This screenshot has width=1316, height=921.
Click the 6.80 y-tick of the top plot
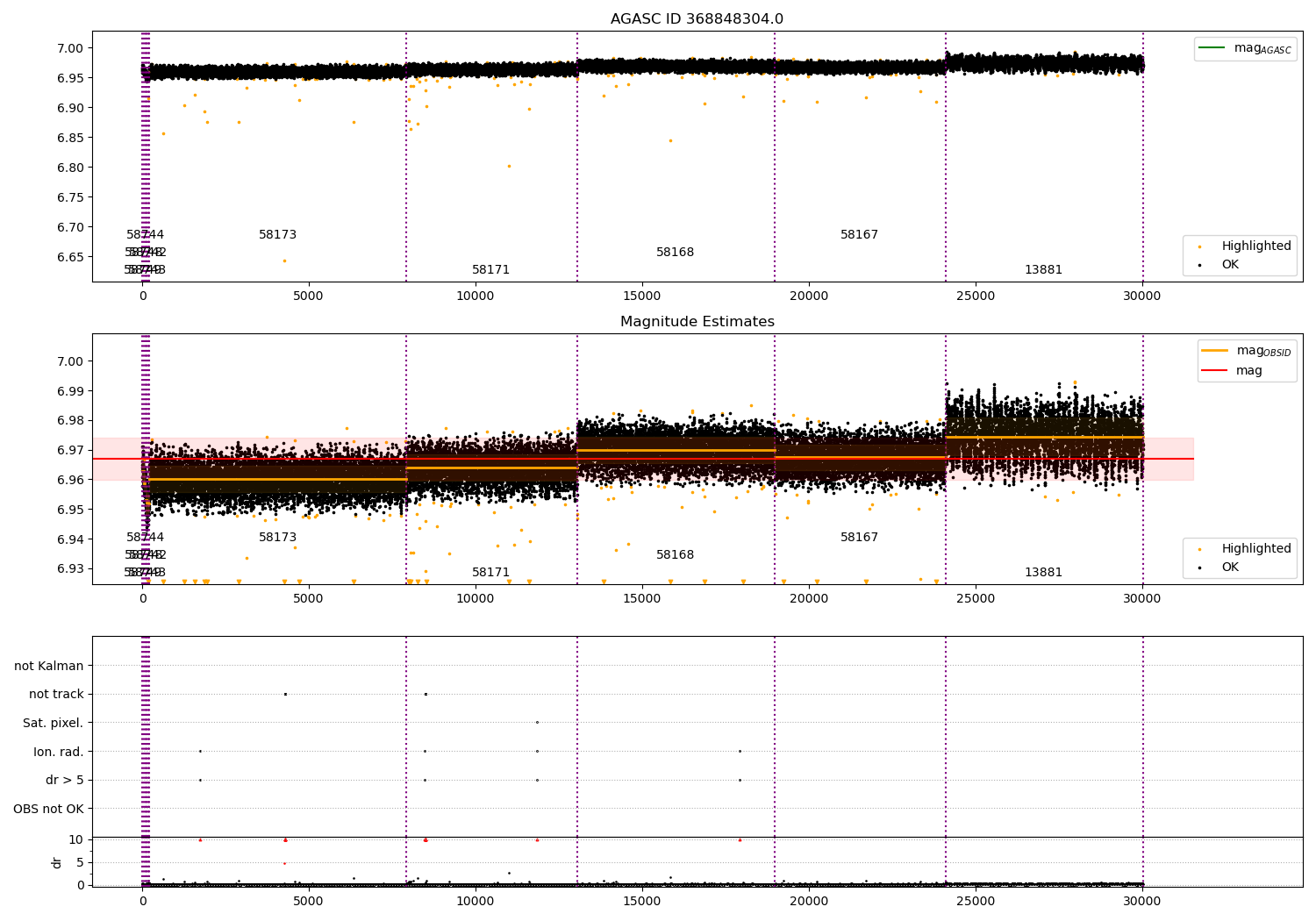[70, 168]
